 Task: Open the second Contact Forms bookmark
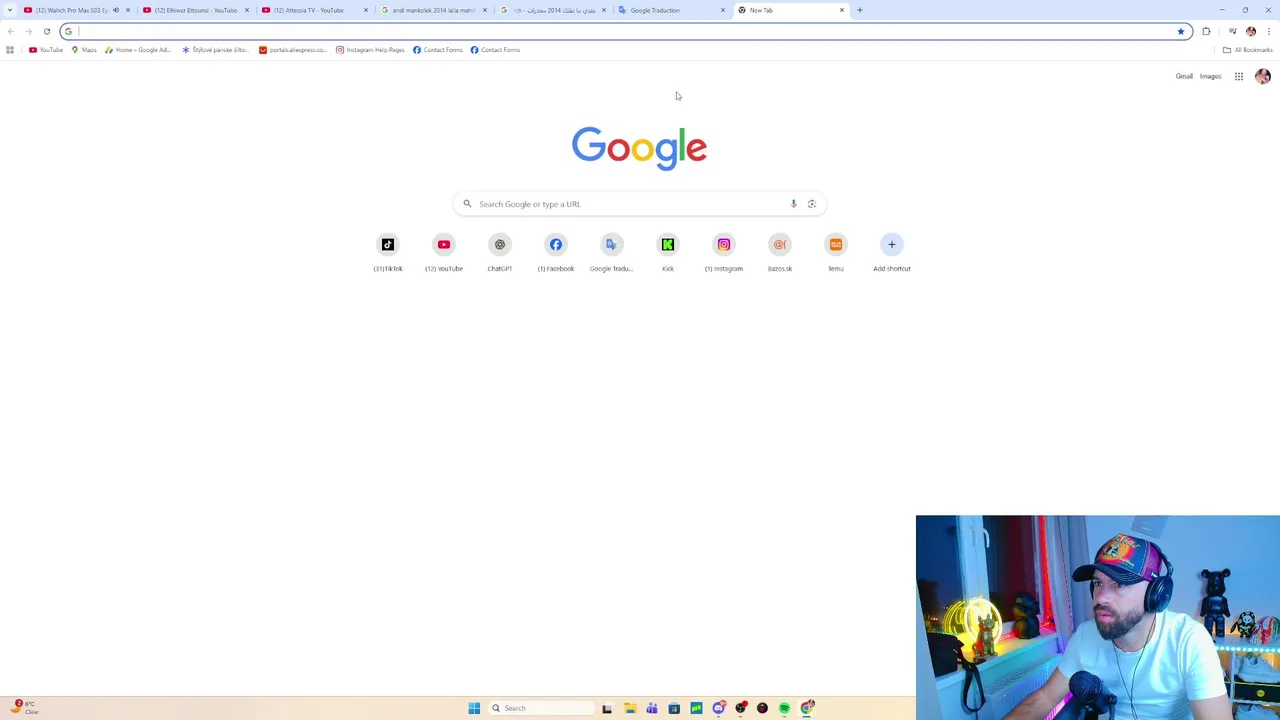(x=495, y=50)
